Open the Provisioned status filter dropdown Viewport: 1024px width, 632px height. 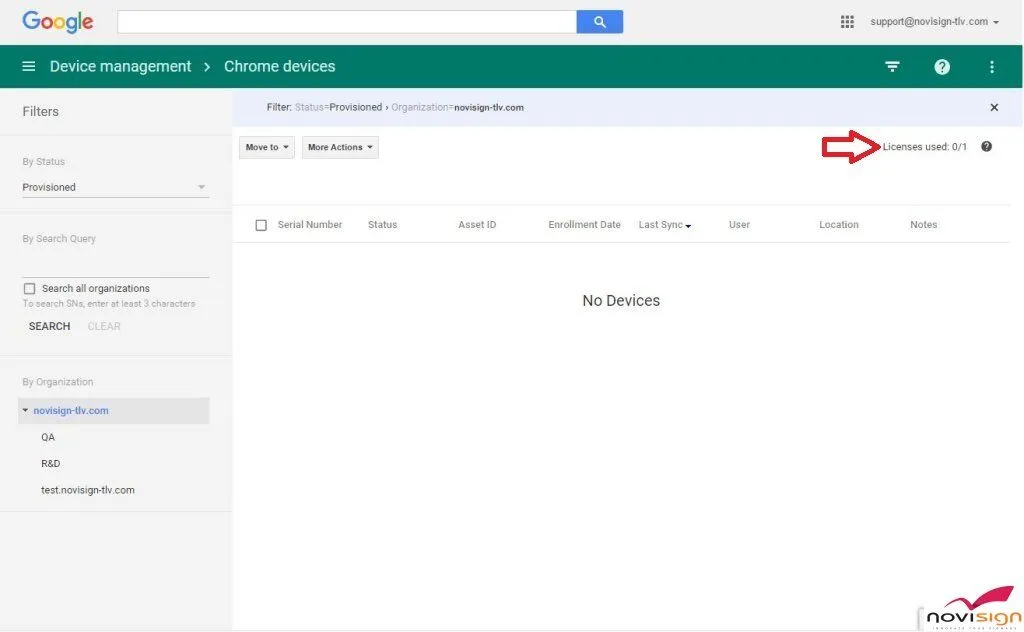[114, 187]
